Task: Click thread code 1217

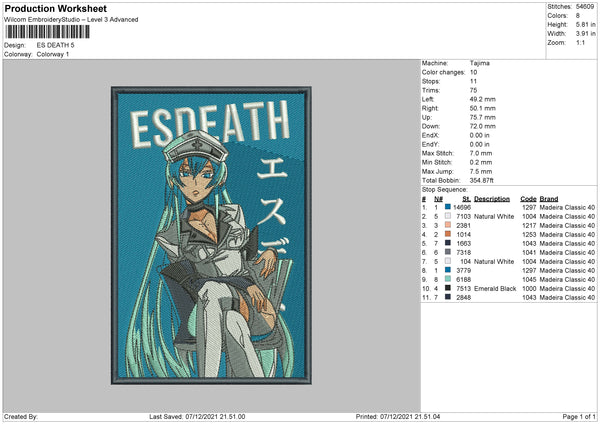Action: (529, 226)
